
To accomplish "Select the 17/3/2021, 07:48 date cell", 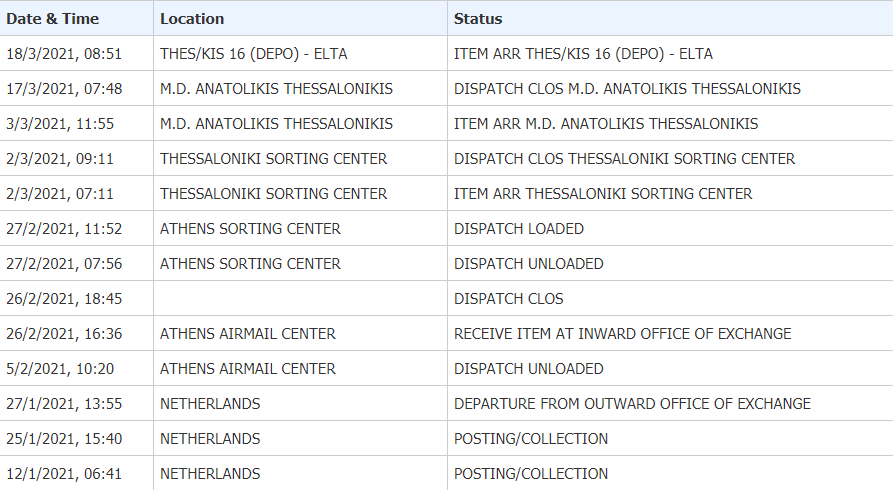I will point(76,88).
